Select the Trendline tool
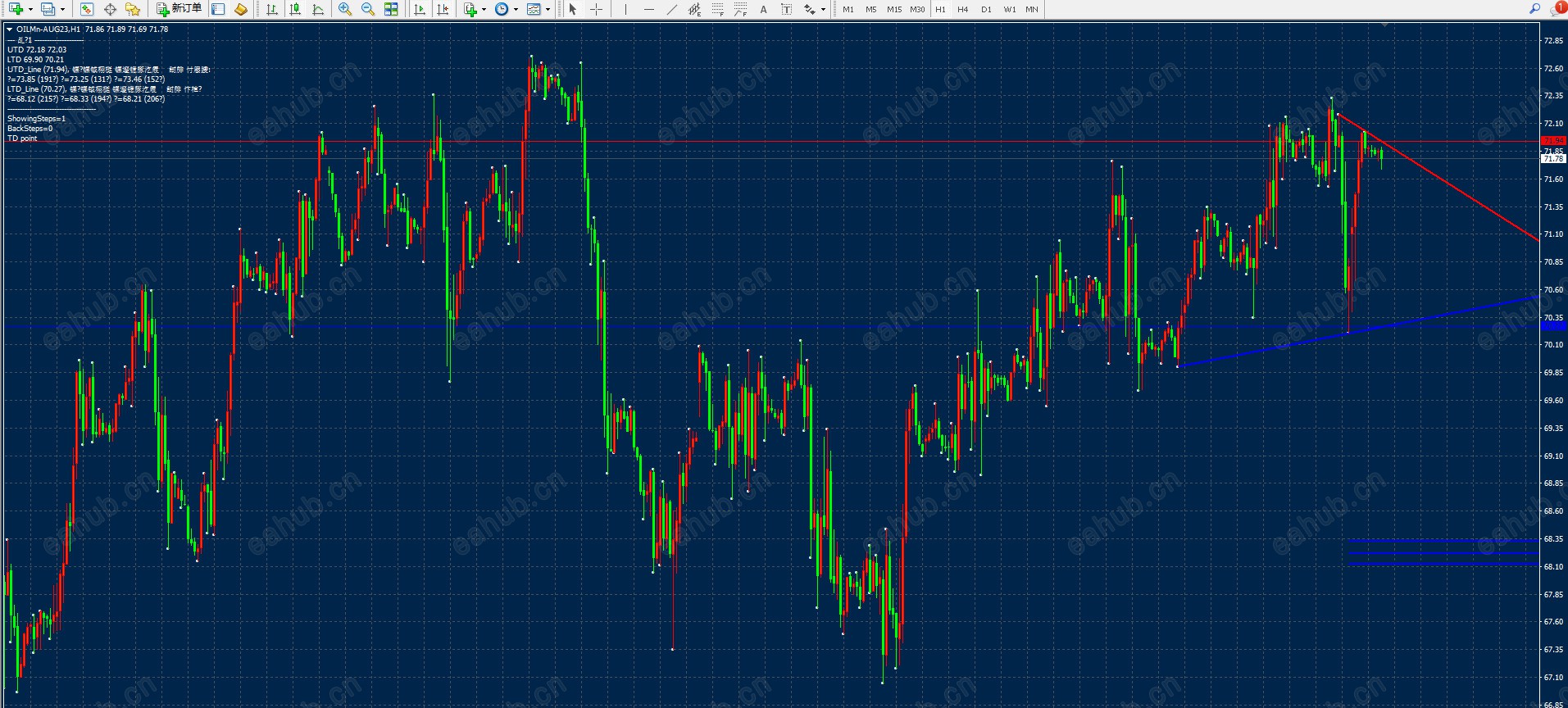The image size is (1568, 708). click(671, 9)
